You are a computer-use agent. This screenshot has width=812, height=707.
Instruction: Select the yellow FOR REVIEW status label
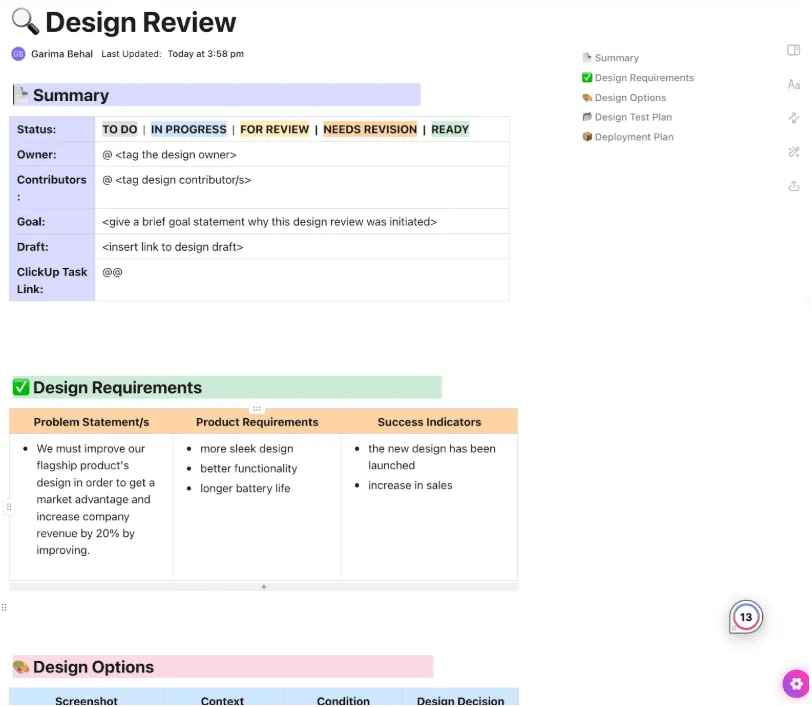click(x=274, y=129)
